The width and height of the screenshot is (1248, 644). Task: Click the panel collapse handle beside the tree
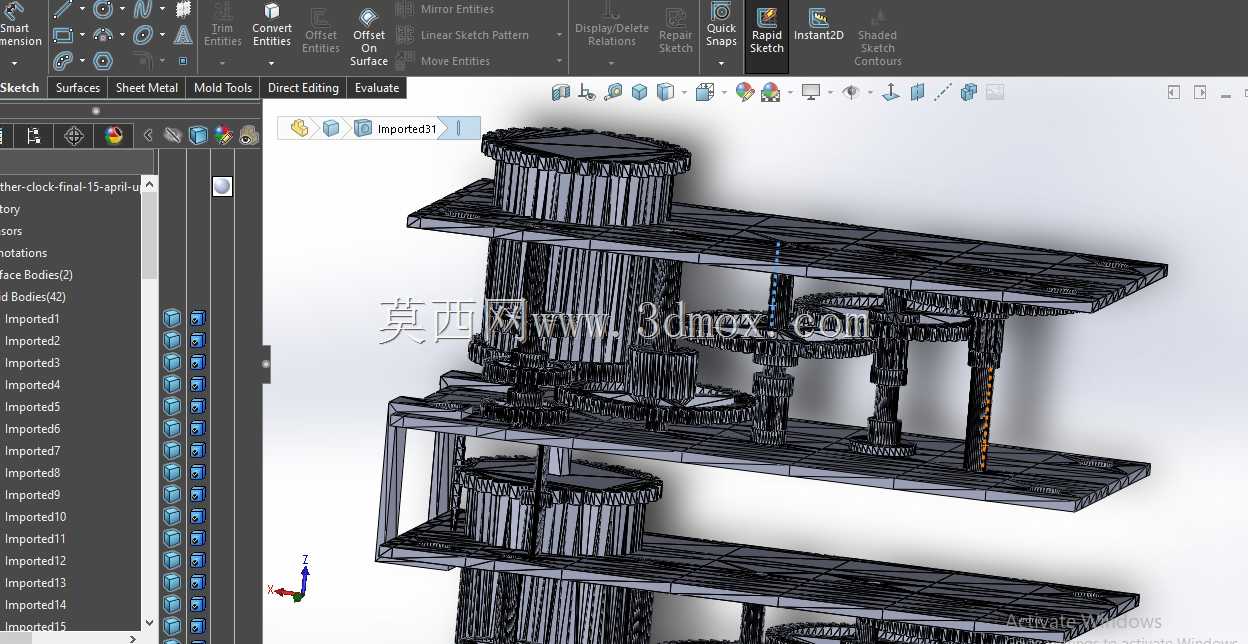tap(266, 364)
